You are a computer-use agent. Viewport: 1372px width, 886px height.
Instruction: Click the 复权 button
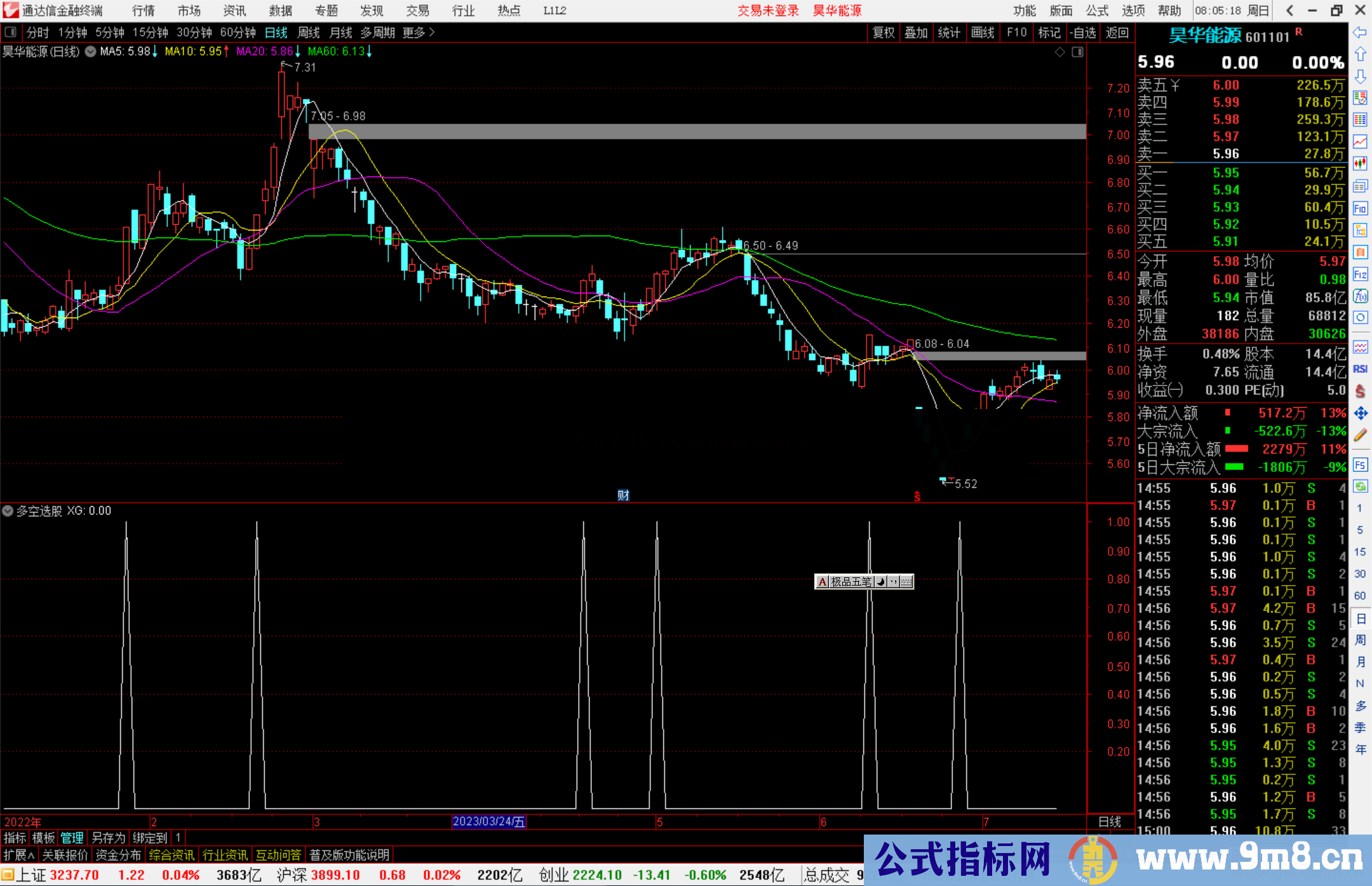coord(884,32)
